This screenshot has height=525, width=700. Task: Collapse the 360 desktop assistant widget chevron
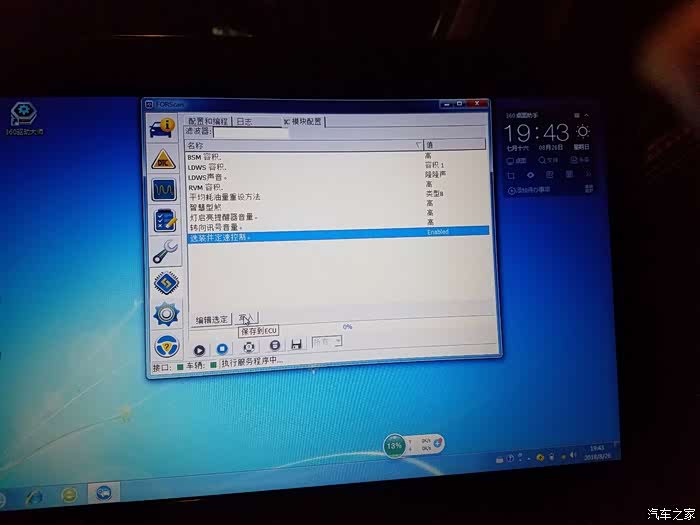coord(587,115)
